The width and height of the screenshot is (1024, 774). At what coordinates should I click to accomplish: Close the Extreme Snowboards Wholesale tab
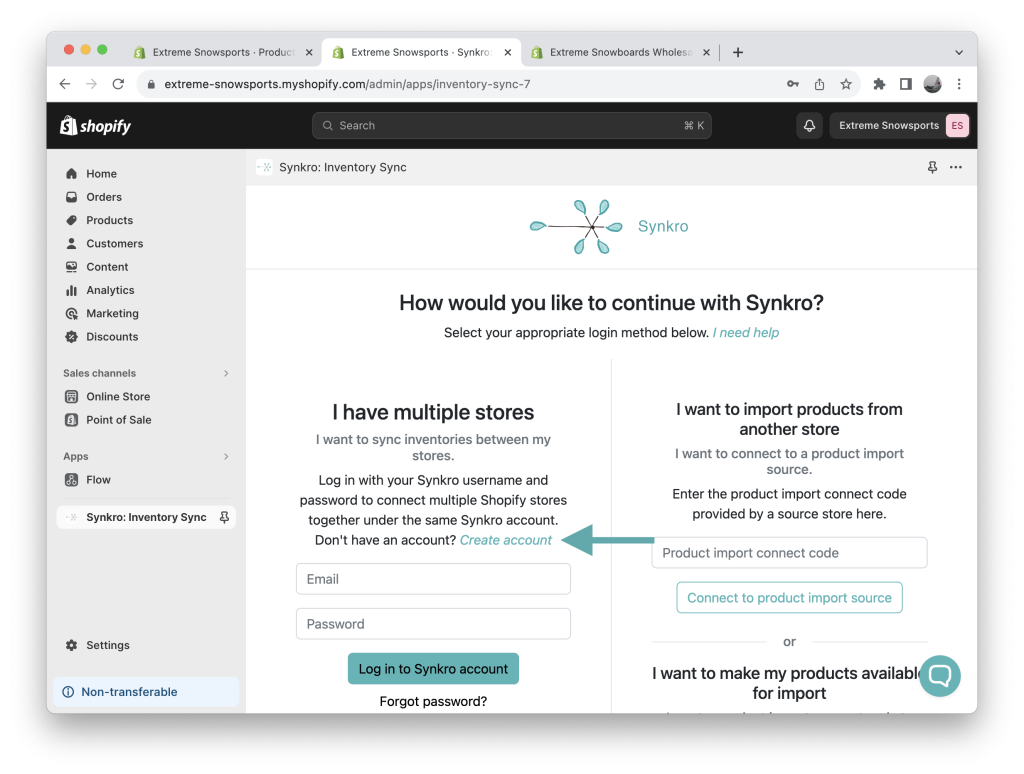coord(706,52)
